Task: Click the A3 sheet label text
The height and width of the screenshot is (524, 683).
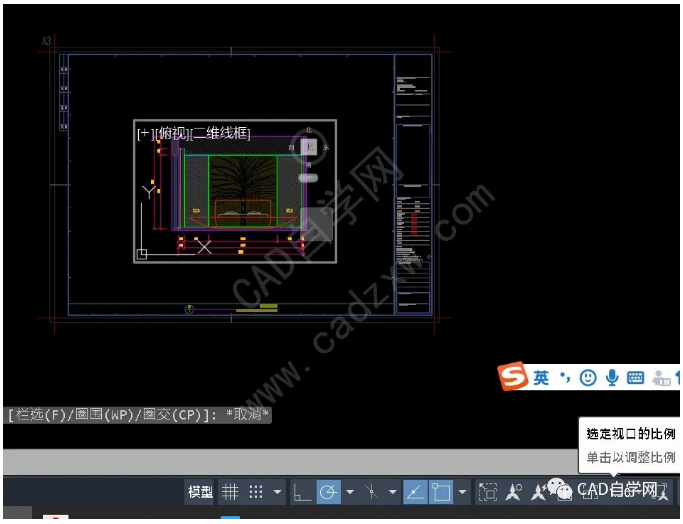Action: tap(46, 41)
